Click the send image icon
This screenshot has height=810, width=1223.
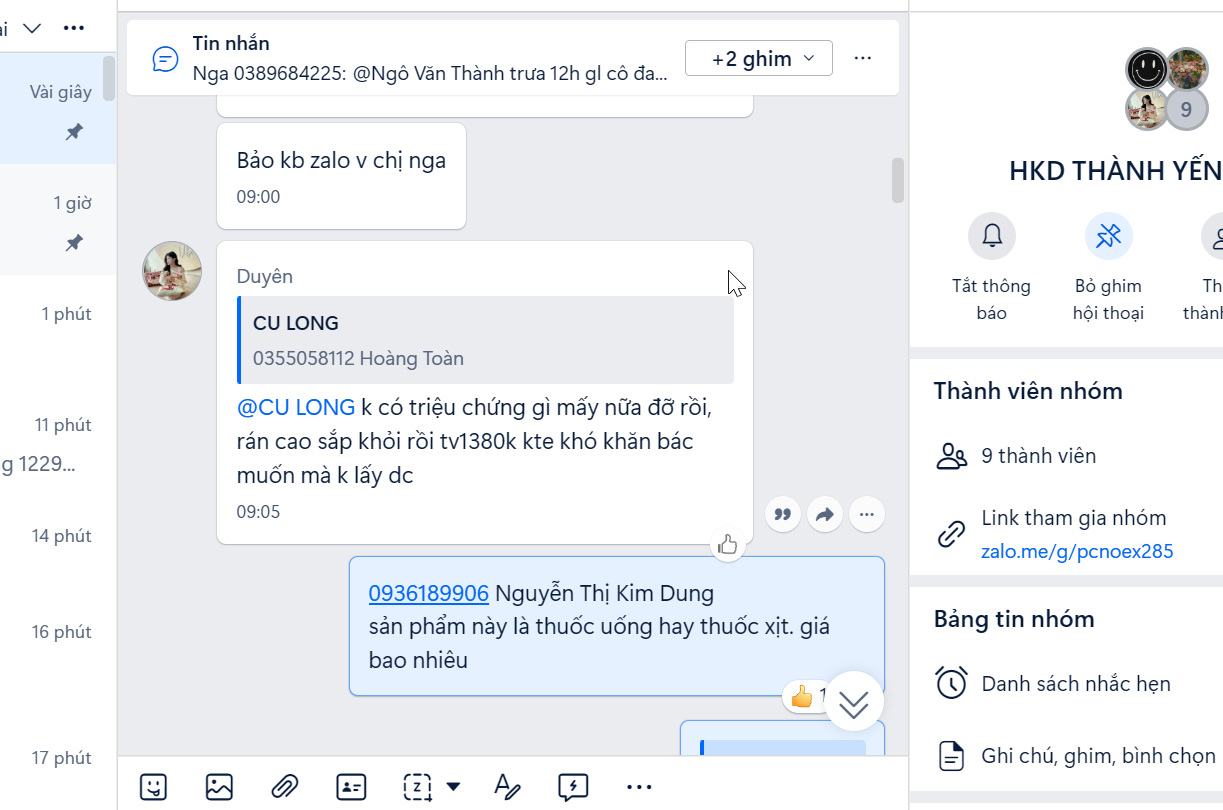pyautogui.click(x=219, y=787)
